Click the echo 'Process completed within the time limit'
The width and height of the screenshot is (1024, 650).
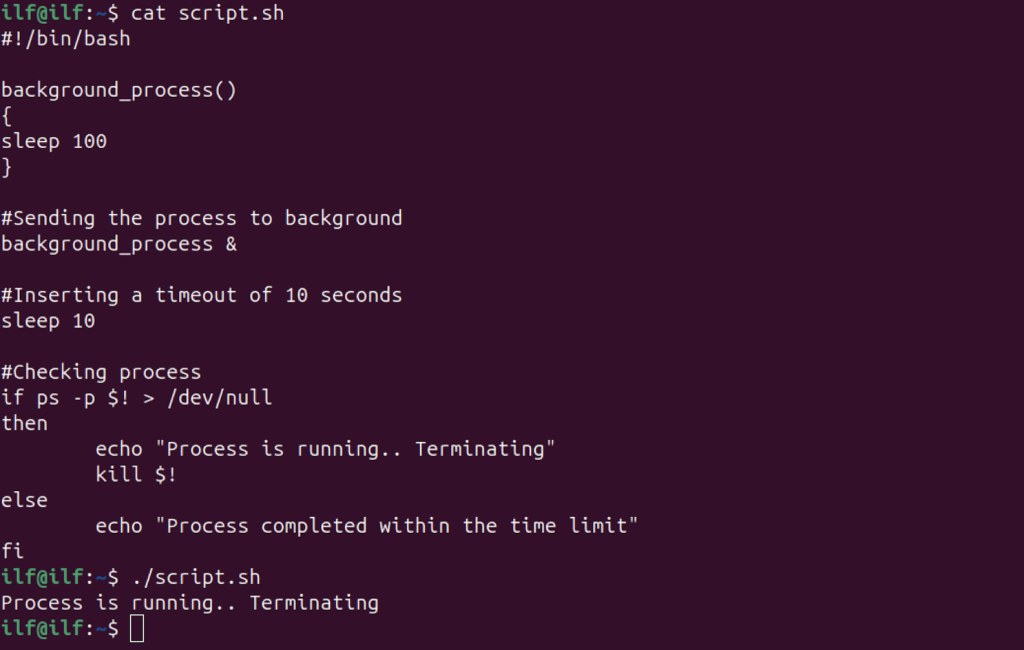click(366, 526)
